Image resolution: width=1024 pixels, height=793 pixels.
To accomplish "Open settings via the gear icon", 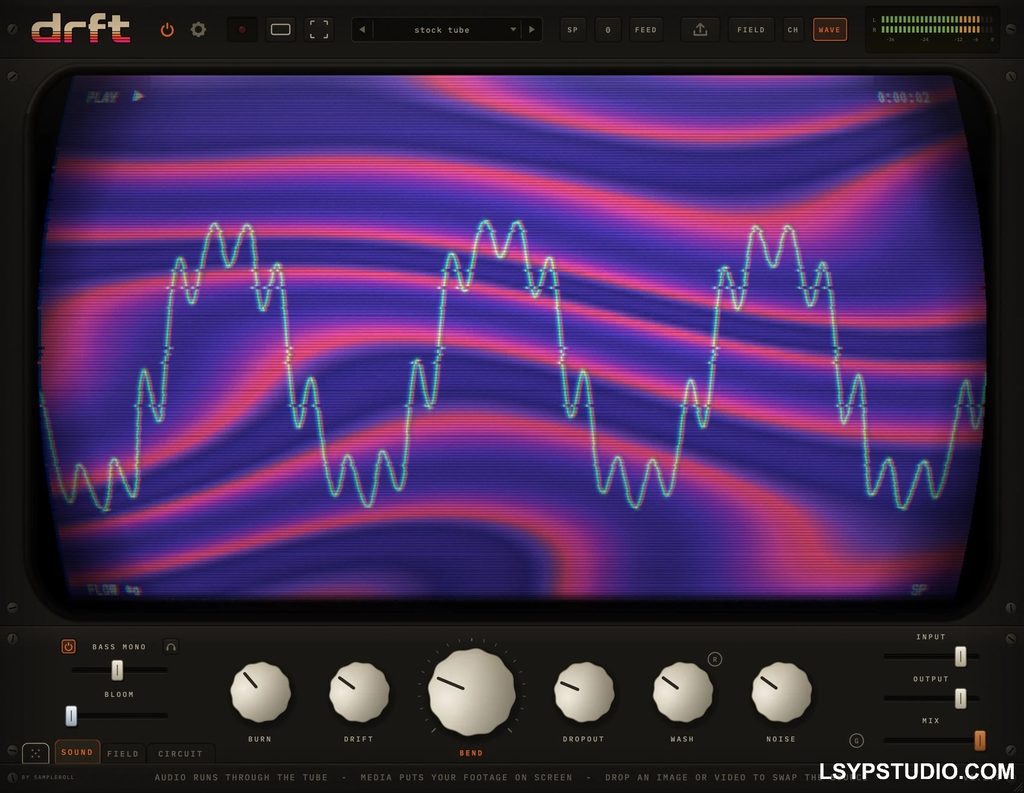I will 198,29.
